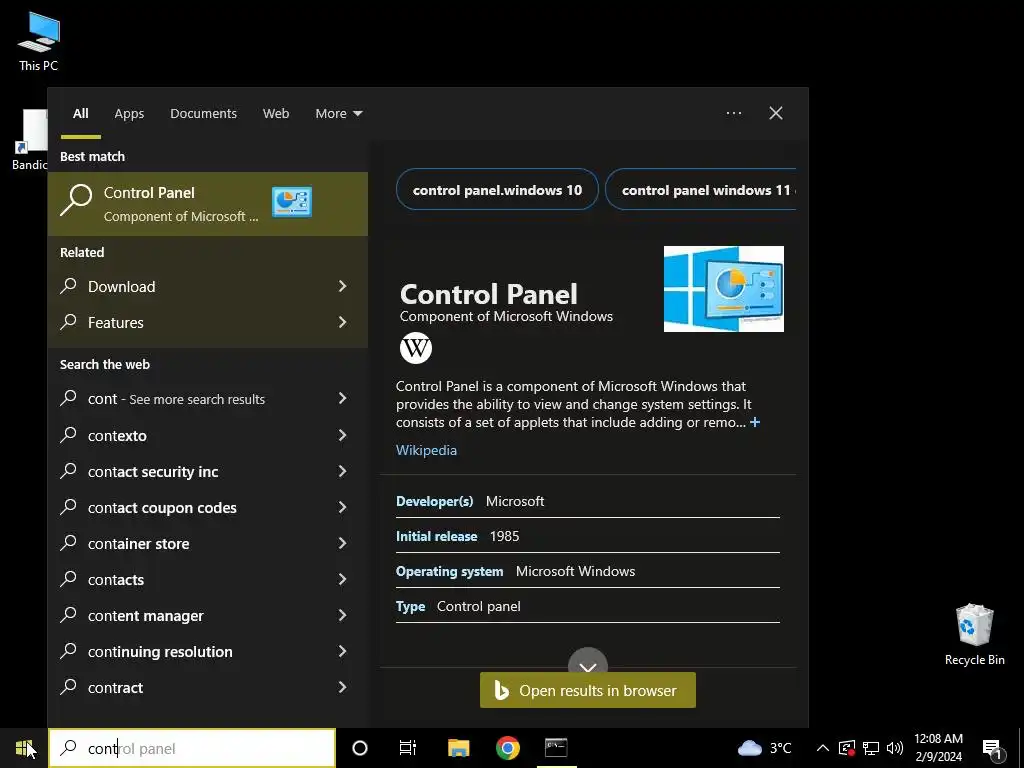
Task: Expand the Features related suggestion arrow
Action: tap(342, 322)
